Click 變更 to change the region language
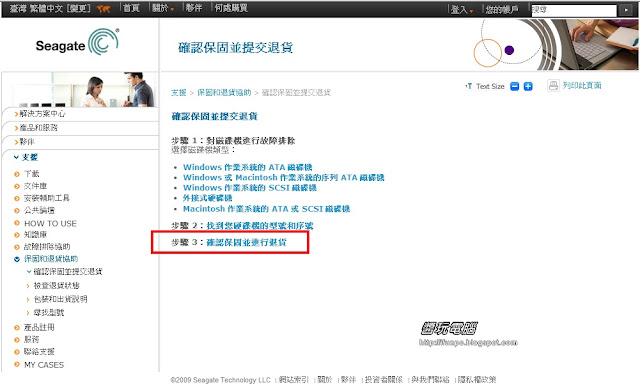 click(79, 9)
